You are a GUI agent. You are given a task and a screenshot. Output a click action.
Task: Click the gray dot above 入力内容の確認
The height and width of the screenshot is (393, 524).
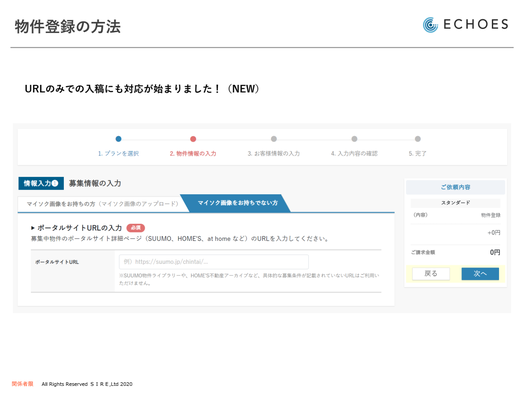354,139
